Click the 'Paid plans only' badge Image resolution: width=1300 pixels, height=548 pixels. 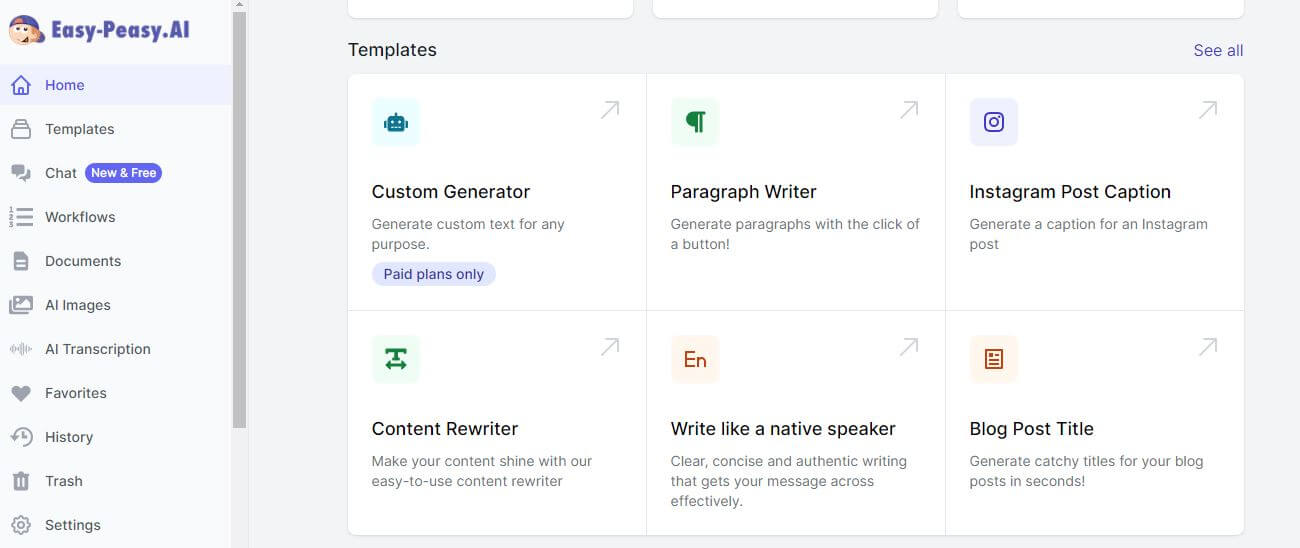433,274
